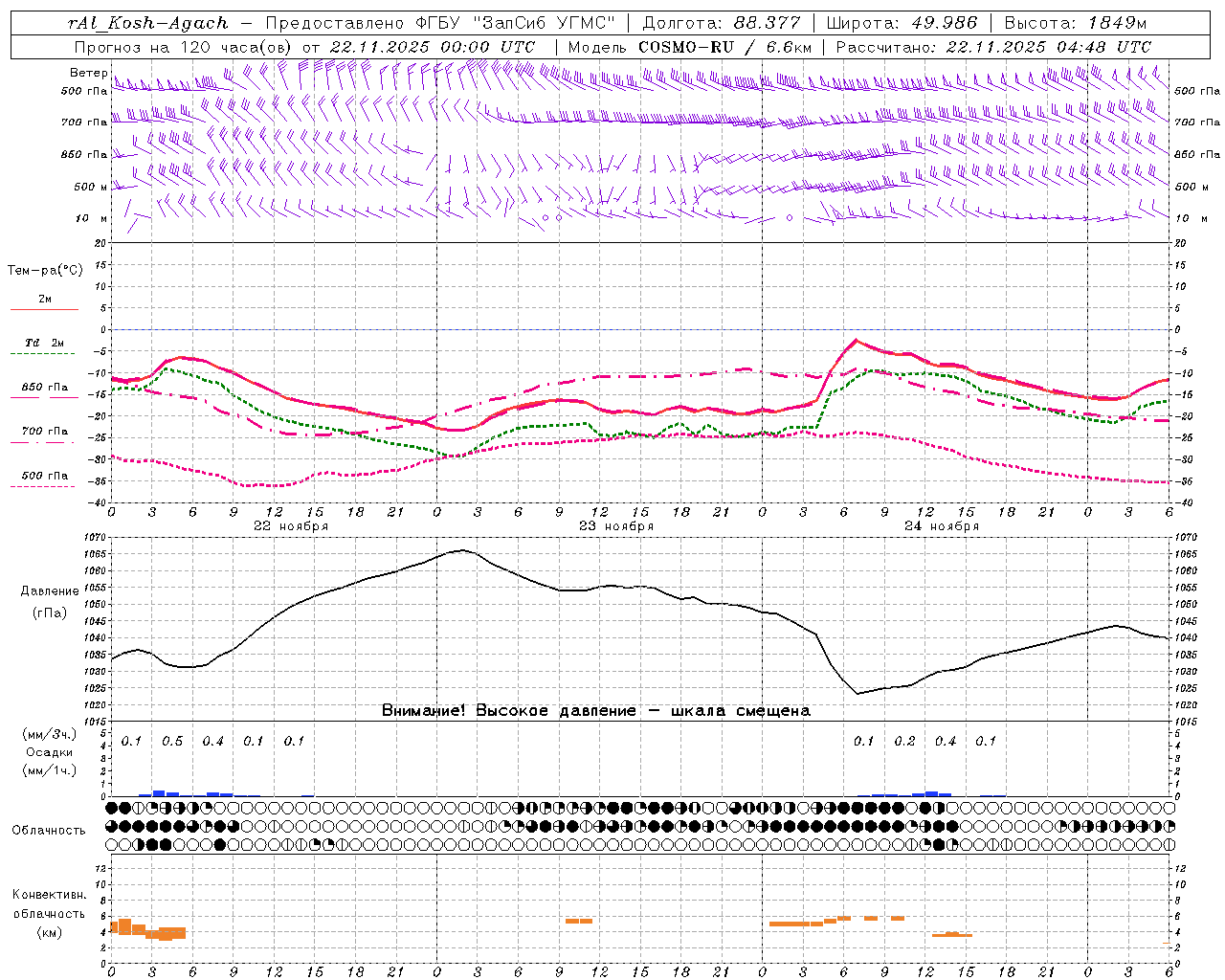The image size is (1225, 980).
Task: Click the 0.5 precipitation amount value
Action: 172,742
